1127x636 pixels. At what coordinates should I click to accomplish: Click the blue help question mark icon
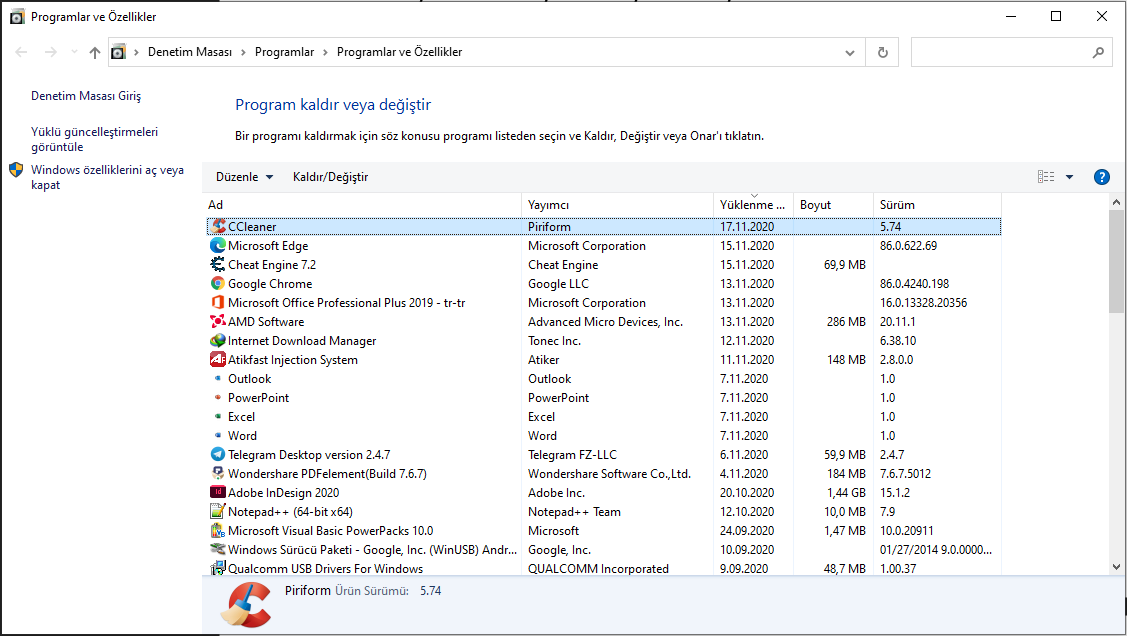click(x=1102, y=177)
